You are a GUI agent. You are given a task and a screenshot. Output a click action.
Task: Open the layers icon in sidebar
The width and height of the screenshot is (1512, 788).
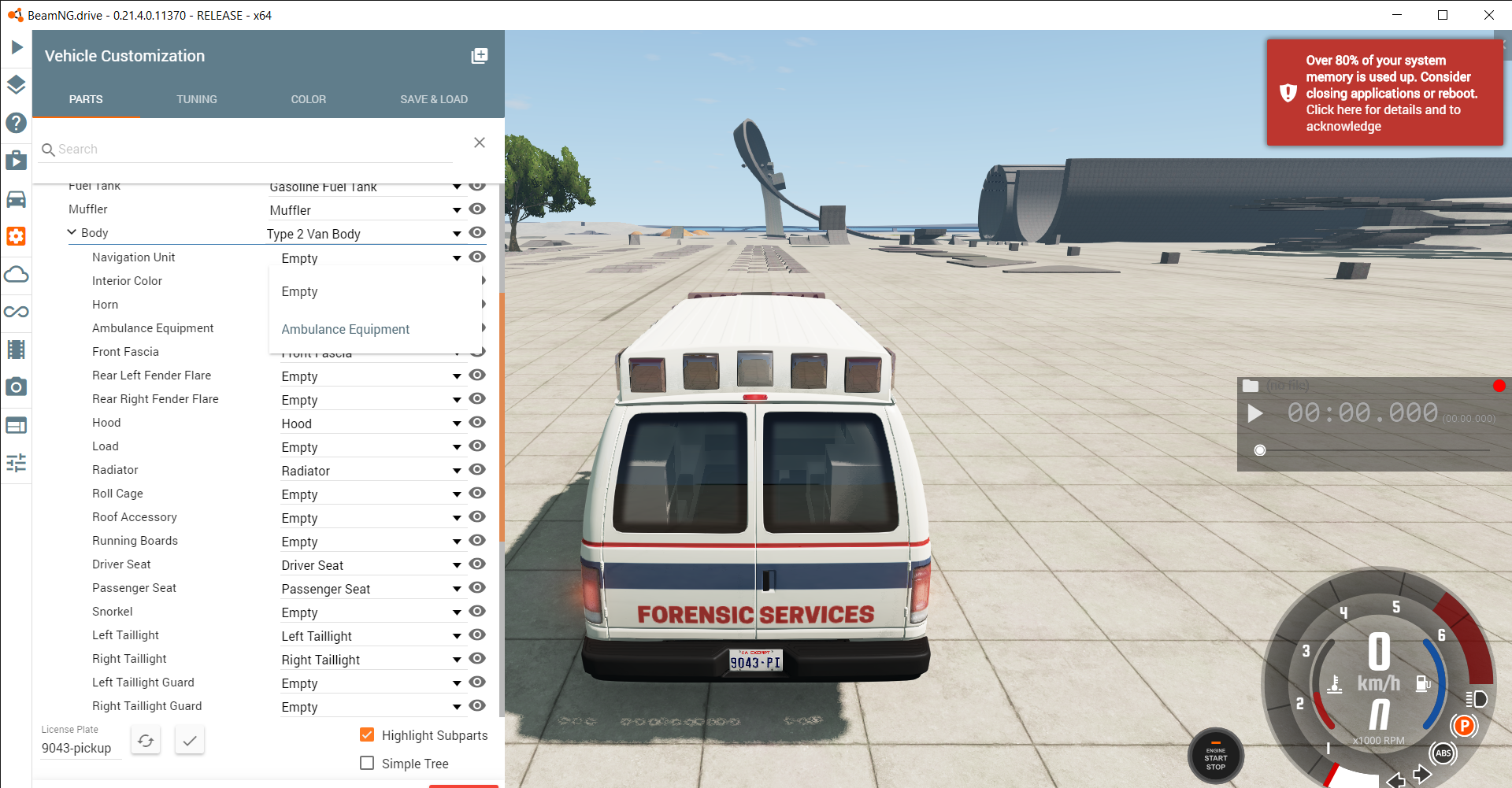[x=17, y=85]
